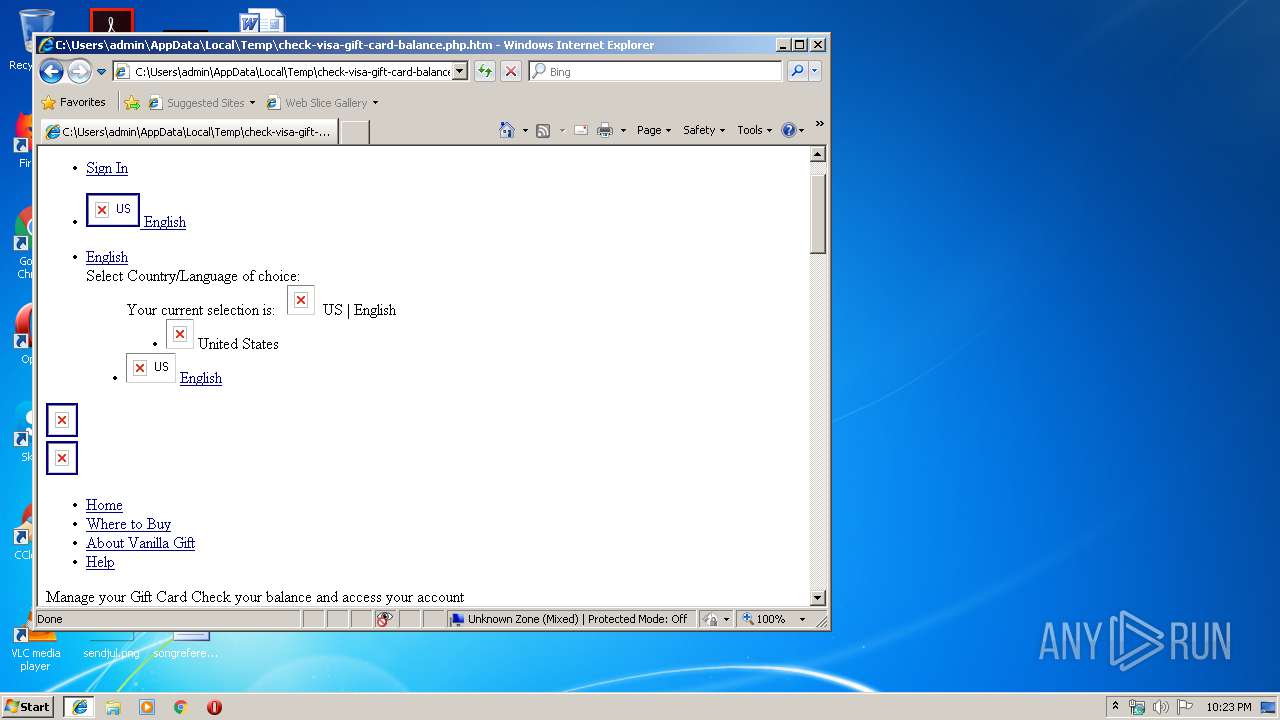This screenshot has height=720, width=1280.
Task: Click the standalone English link
Action: pyautogui.click(x=107, y=257)
